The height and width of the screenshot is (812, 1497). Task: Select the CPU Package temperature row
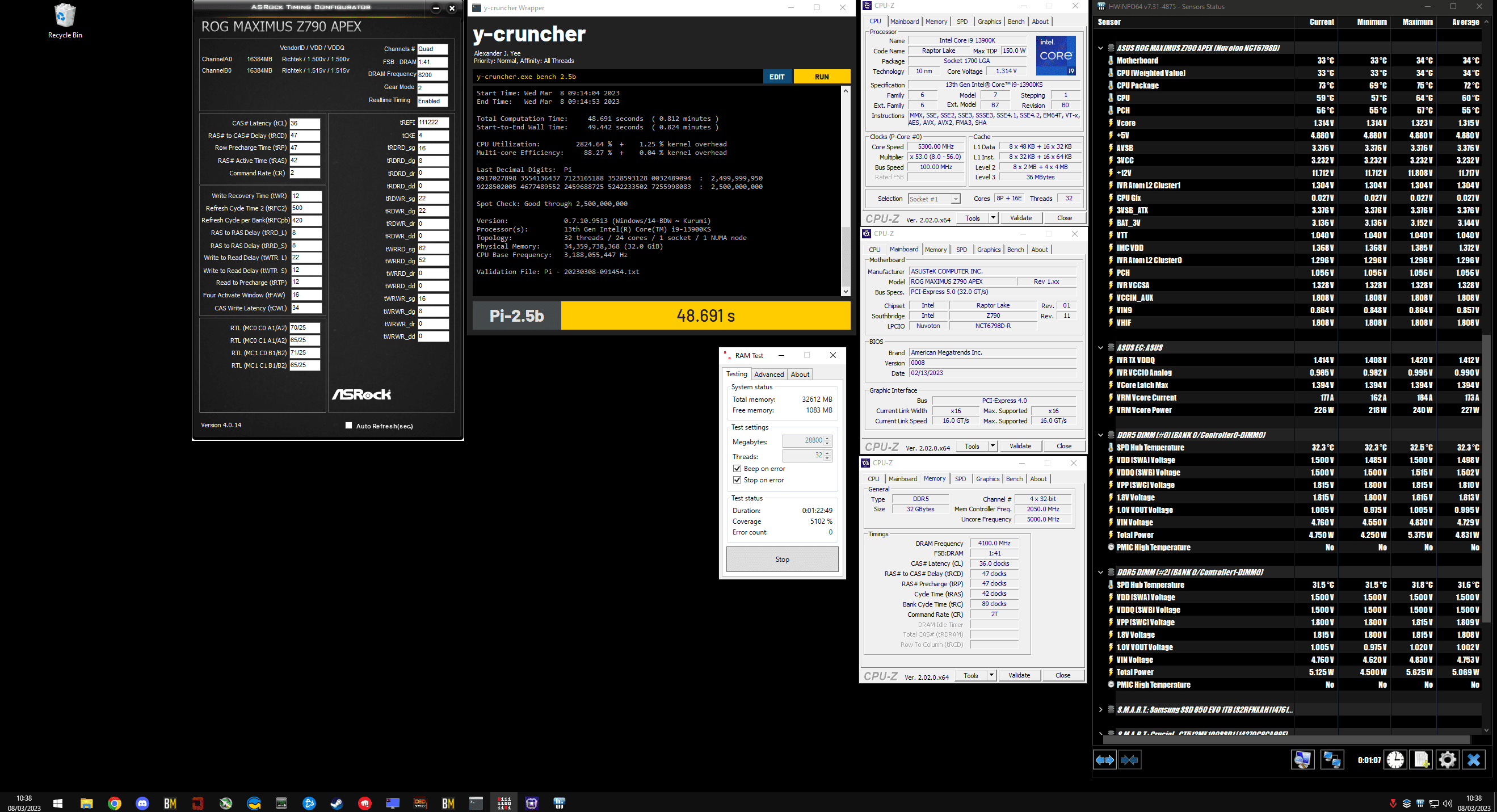click(1295, 86)
